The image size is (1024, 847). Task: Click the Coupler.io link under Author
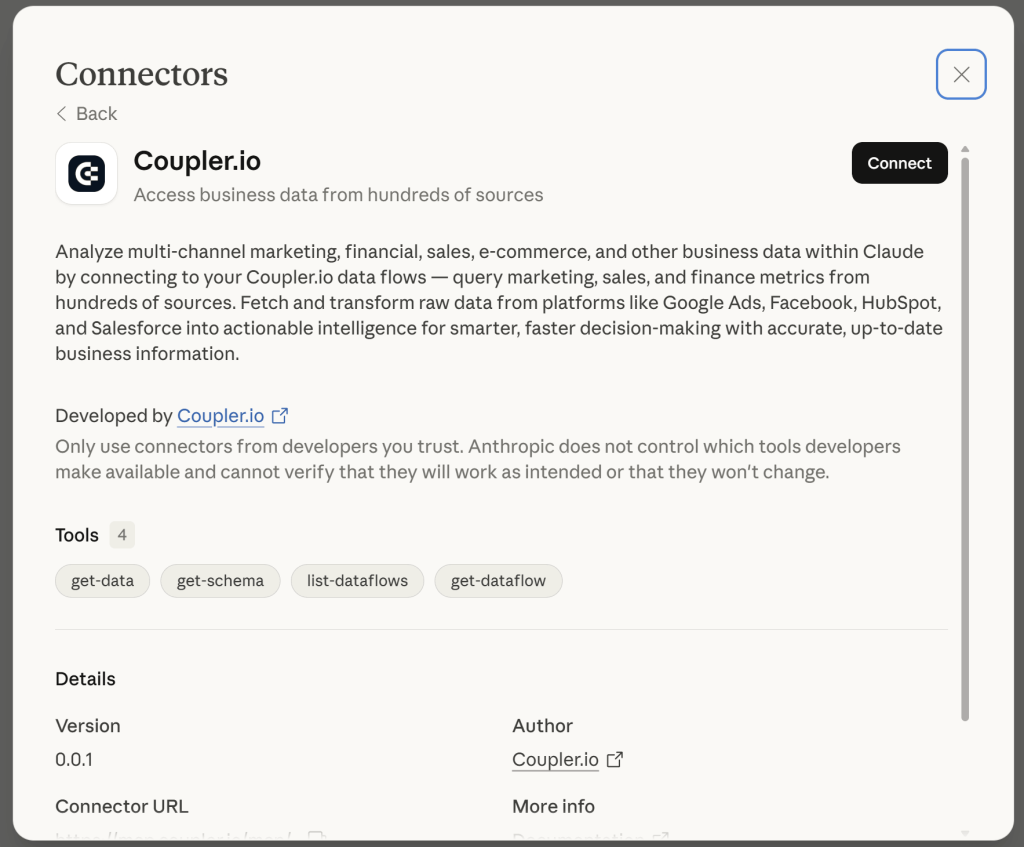[555, 759]
